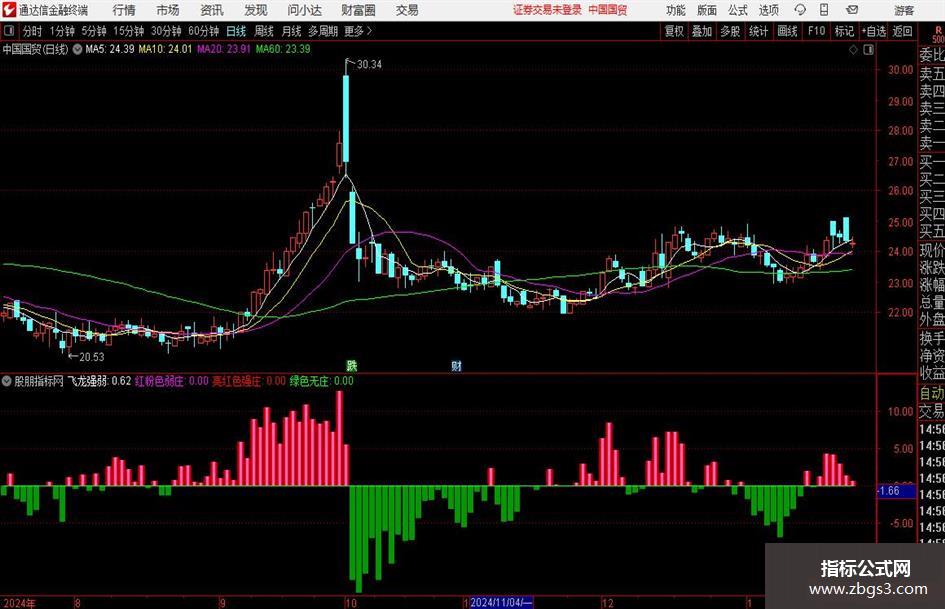Screen dimensions: 945x609
Task: Open F10 company info
Action: pyautogui.click(x=816, y=31)
